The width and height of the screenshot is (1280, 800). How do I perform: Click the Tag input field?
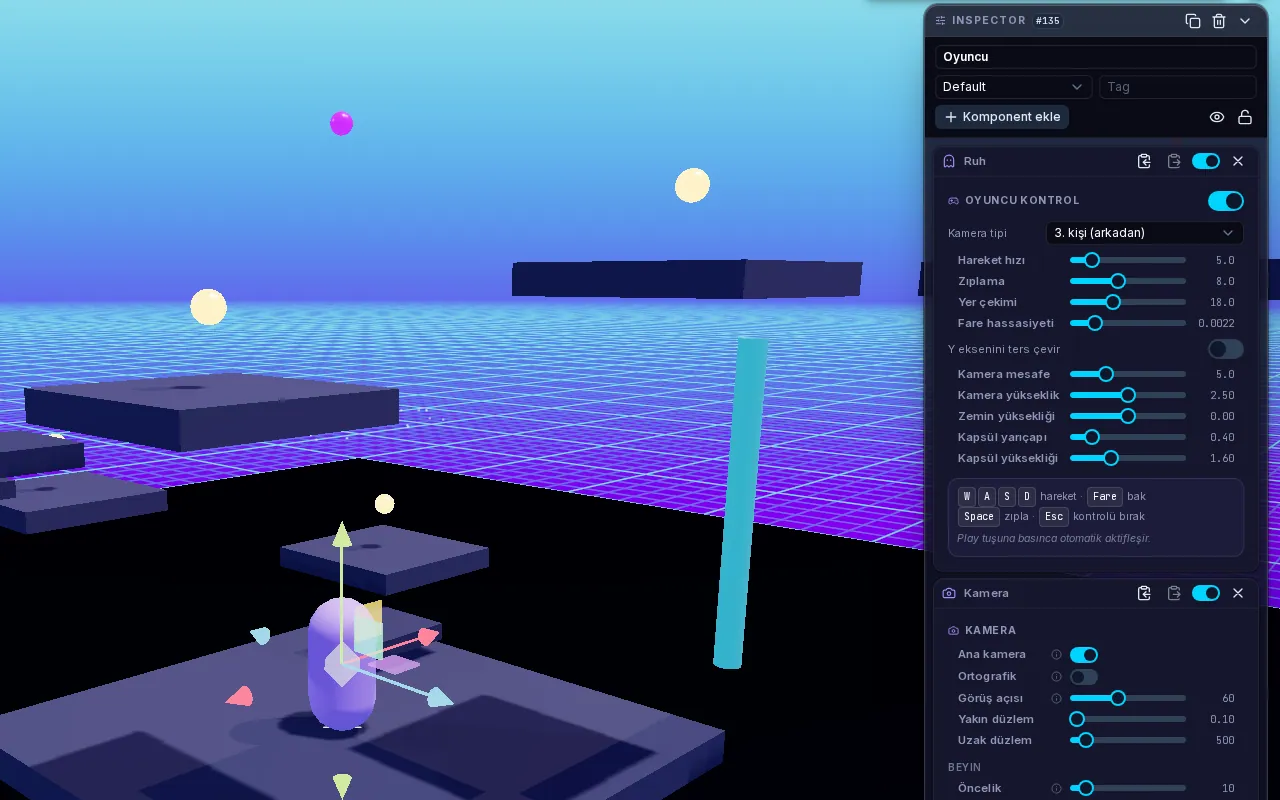(1178, 87)
